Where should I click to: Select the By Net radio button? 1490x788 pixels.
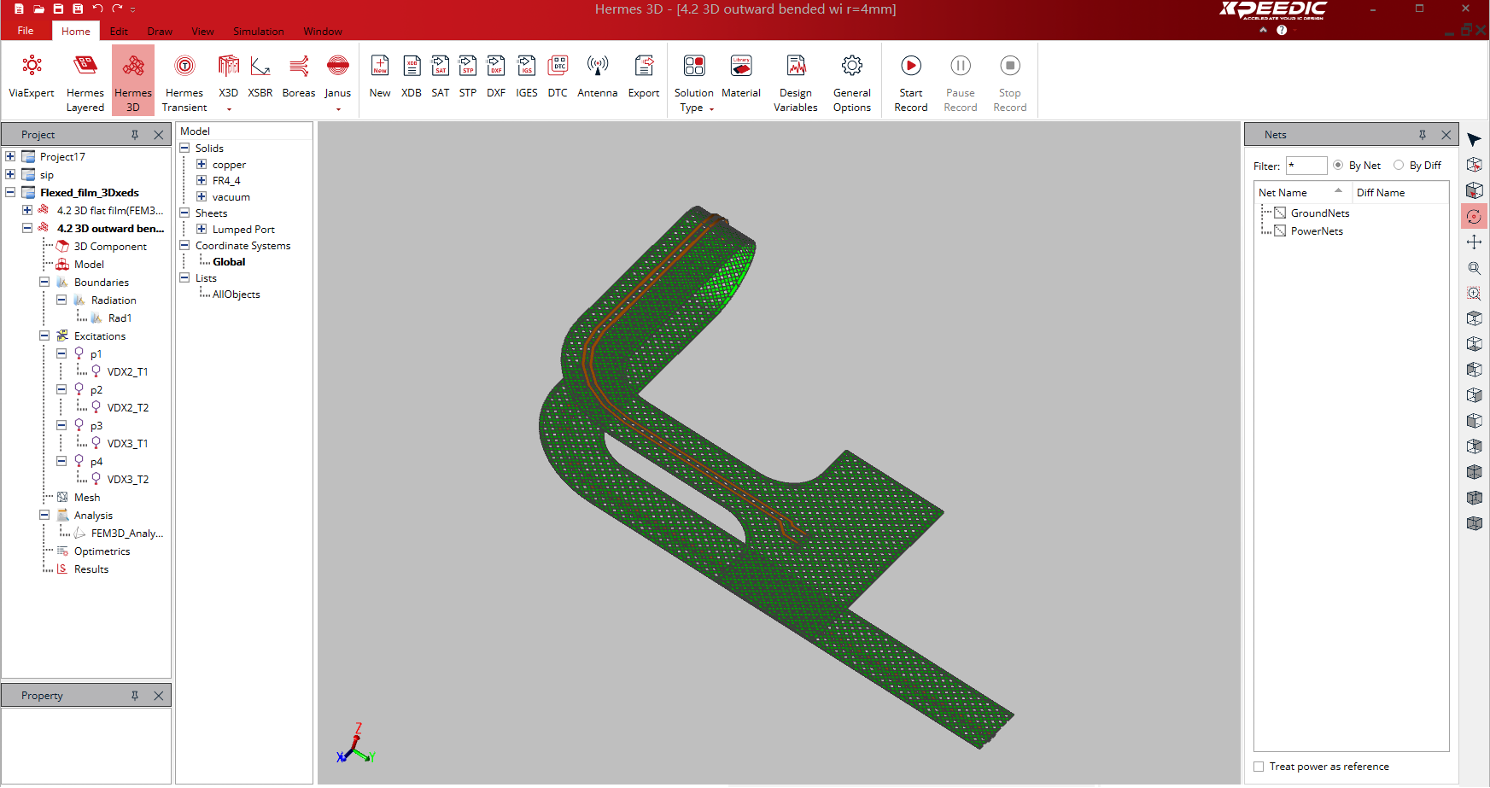(1338, 165)
